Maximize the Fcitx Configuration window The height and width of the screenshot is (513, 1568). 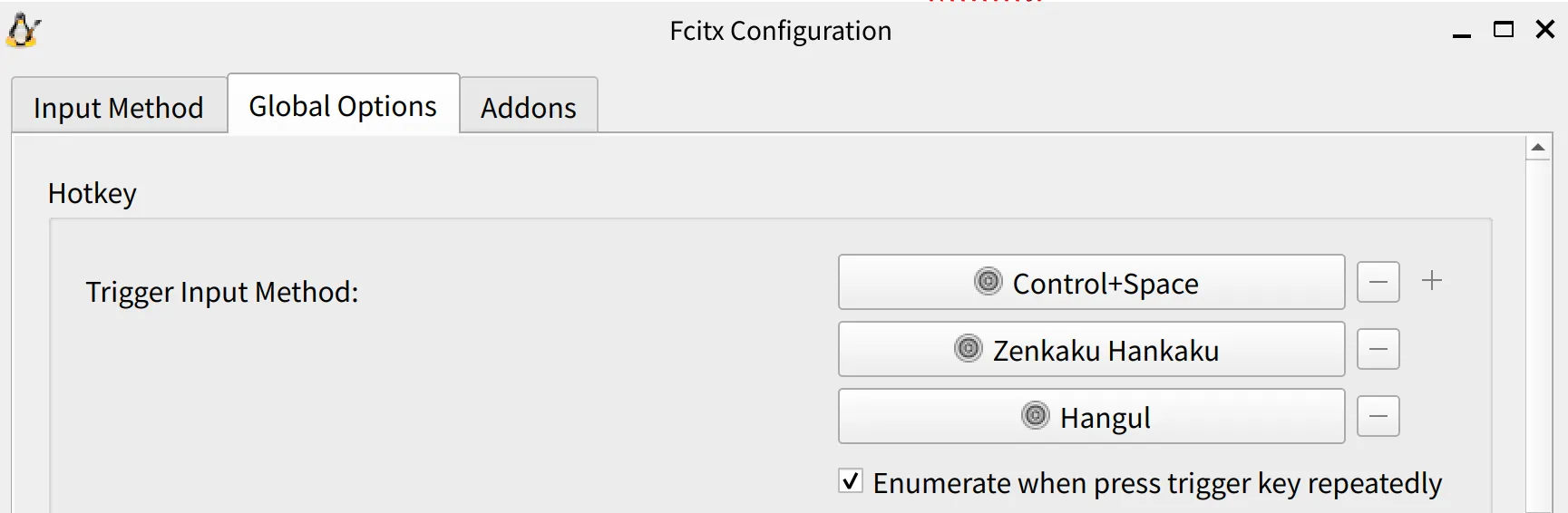pyautogui.click(x=1504, y=30)
